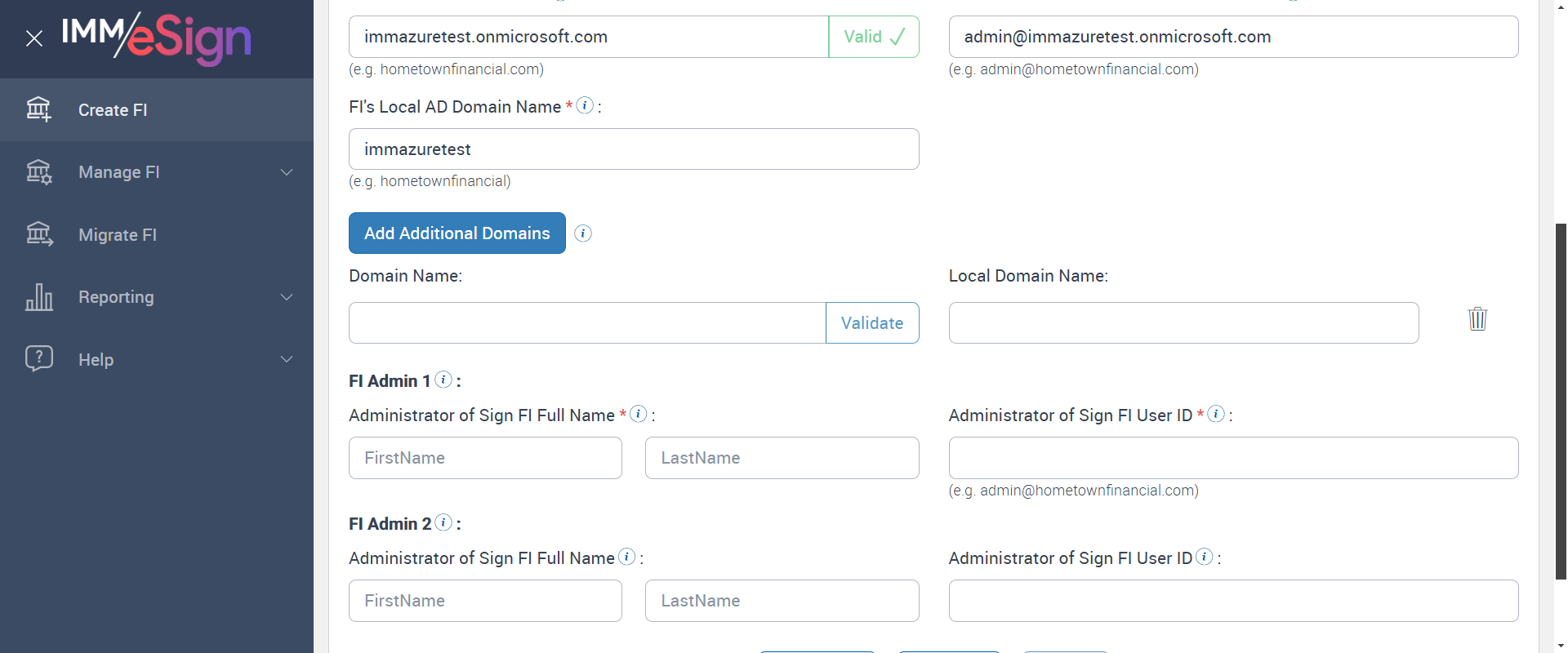Click the Reporting bar chart icon
Screen dimensions: 1568x653
[x=38, y=297]
